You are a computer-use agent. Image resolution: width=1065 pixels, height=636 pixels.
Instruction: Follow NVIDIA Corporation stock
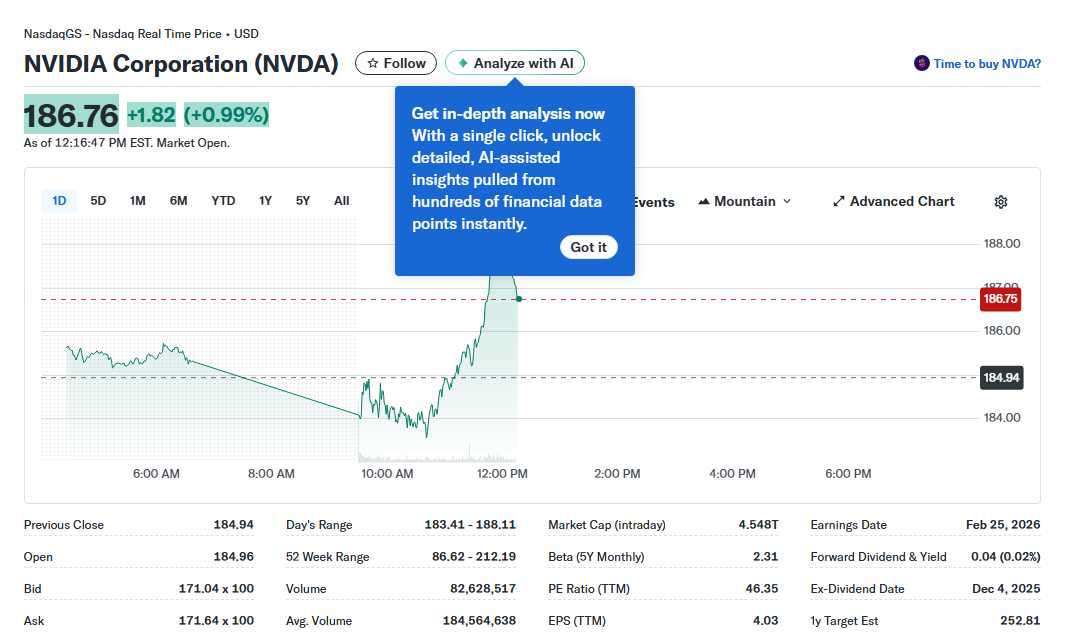tap(395, 62)
